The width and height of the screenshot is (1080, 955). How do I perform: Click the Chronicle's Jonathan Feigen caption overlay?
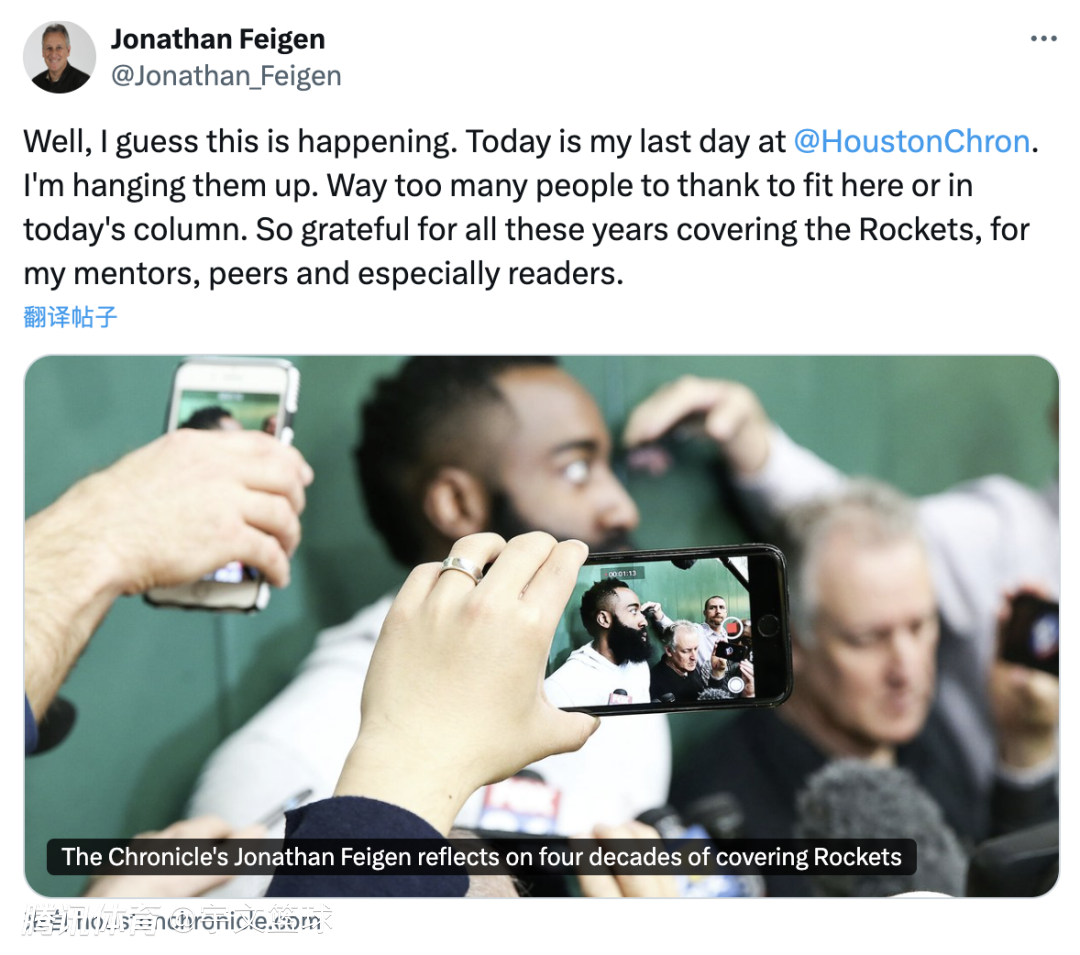pyautogui.click(x=481, y=857)
